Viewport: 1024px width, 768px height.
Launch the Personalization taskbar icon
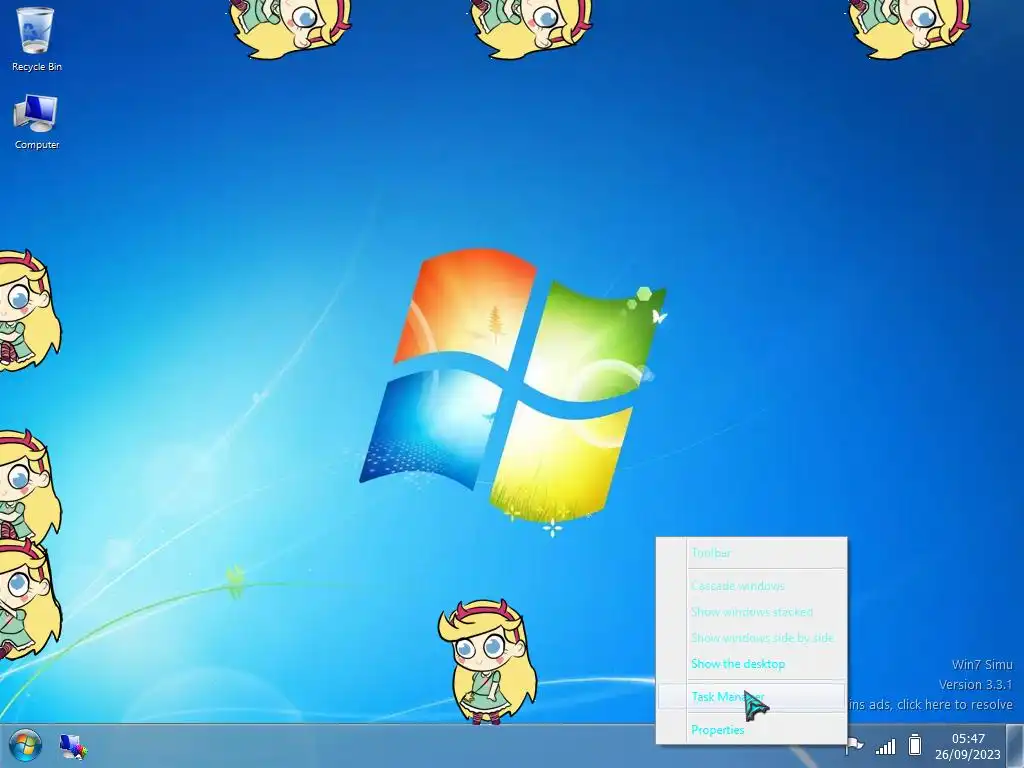73,746
